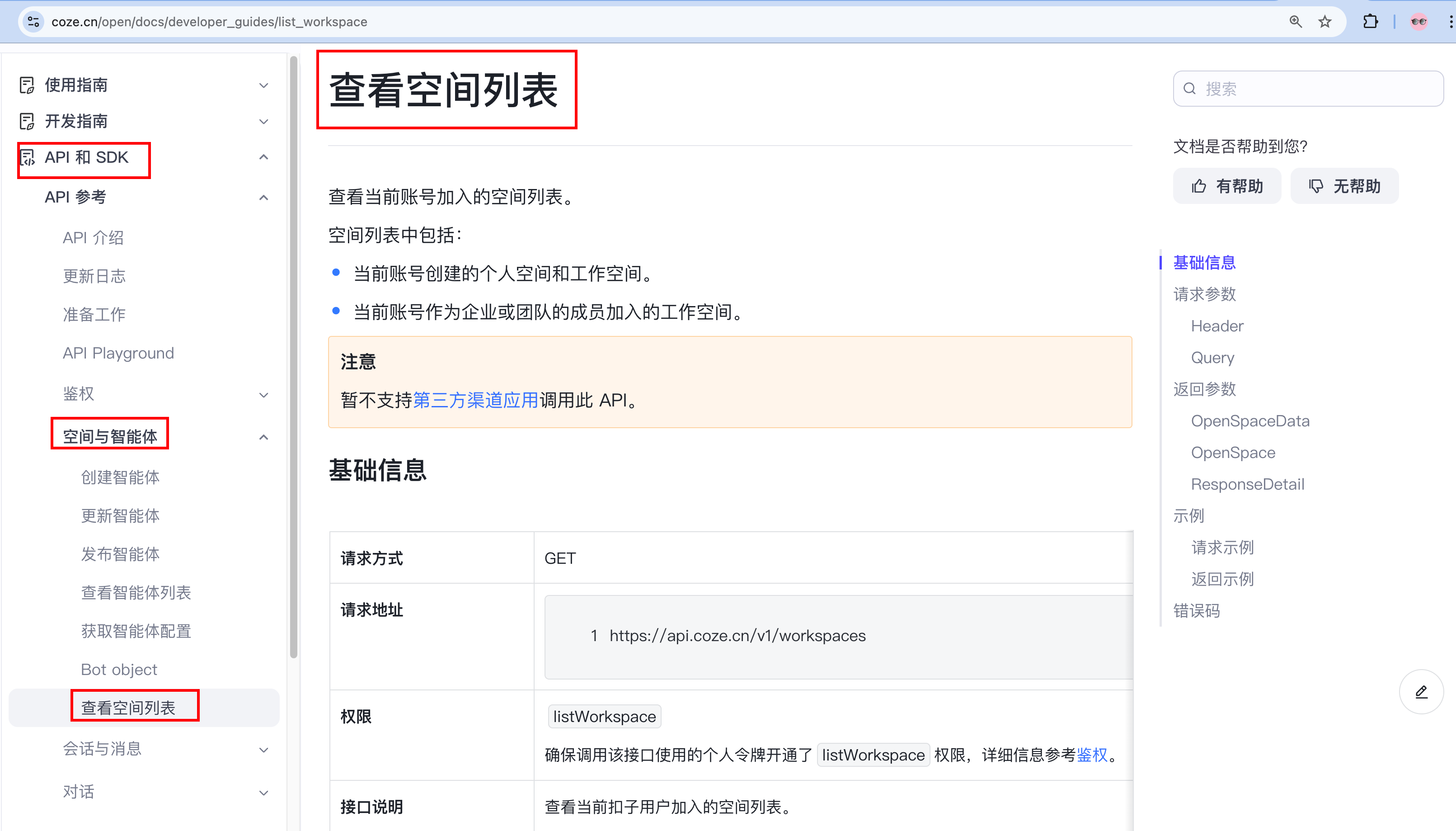This screenshot has height=831, width=1456.
Task: Click the browser profile avatar
Action: pyautogui.click(x=1418, y=21)
